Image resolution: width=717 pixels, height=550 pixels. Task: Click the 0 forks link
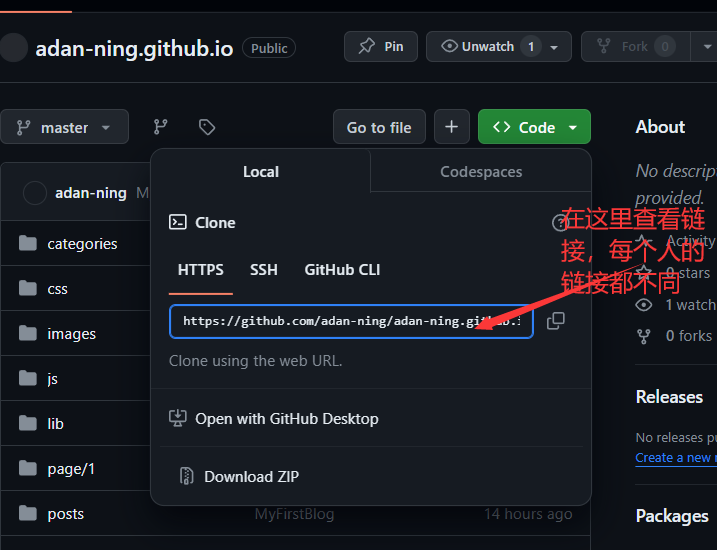tap(689, 336)
